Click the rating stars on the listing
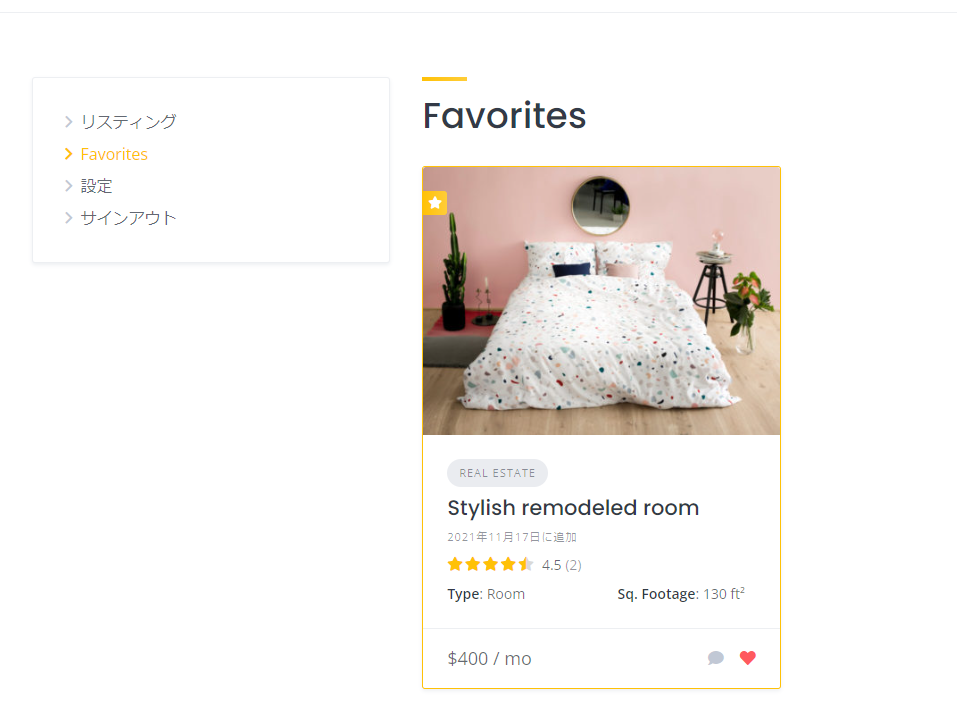The width and height of the screenshot is (957, 706). (490, 565)
